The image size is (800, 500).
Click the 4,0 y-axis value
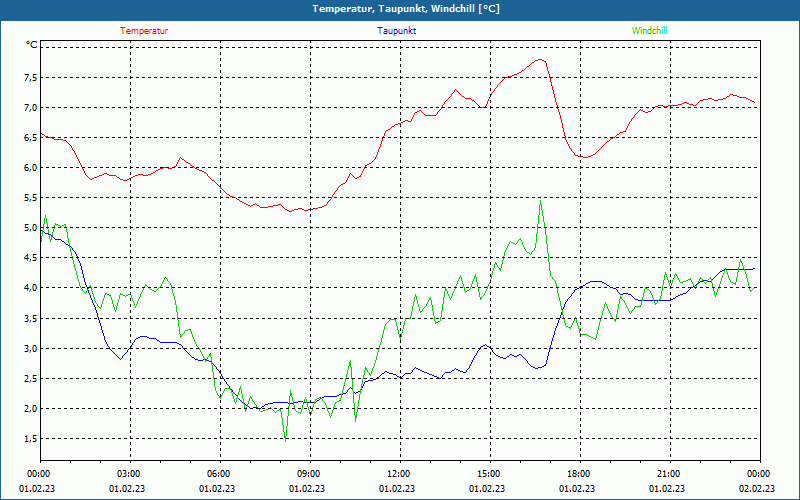31,288
